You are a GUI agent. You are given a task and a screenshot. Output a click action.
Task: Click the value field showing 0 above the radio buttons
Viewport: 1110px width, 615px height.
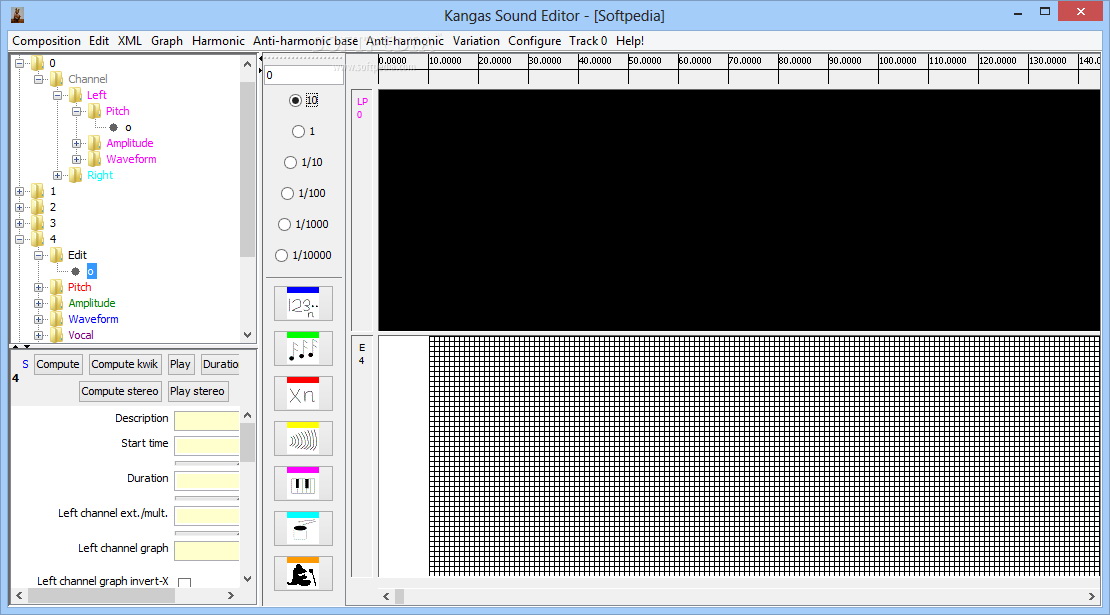coord(303,74)
